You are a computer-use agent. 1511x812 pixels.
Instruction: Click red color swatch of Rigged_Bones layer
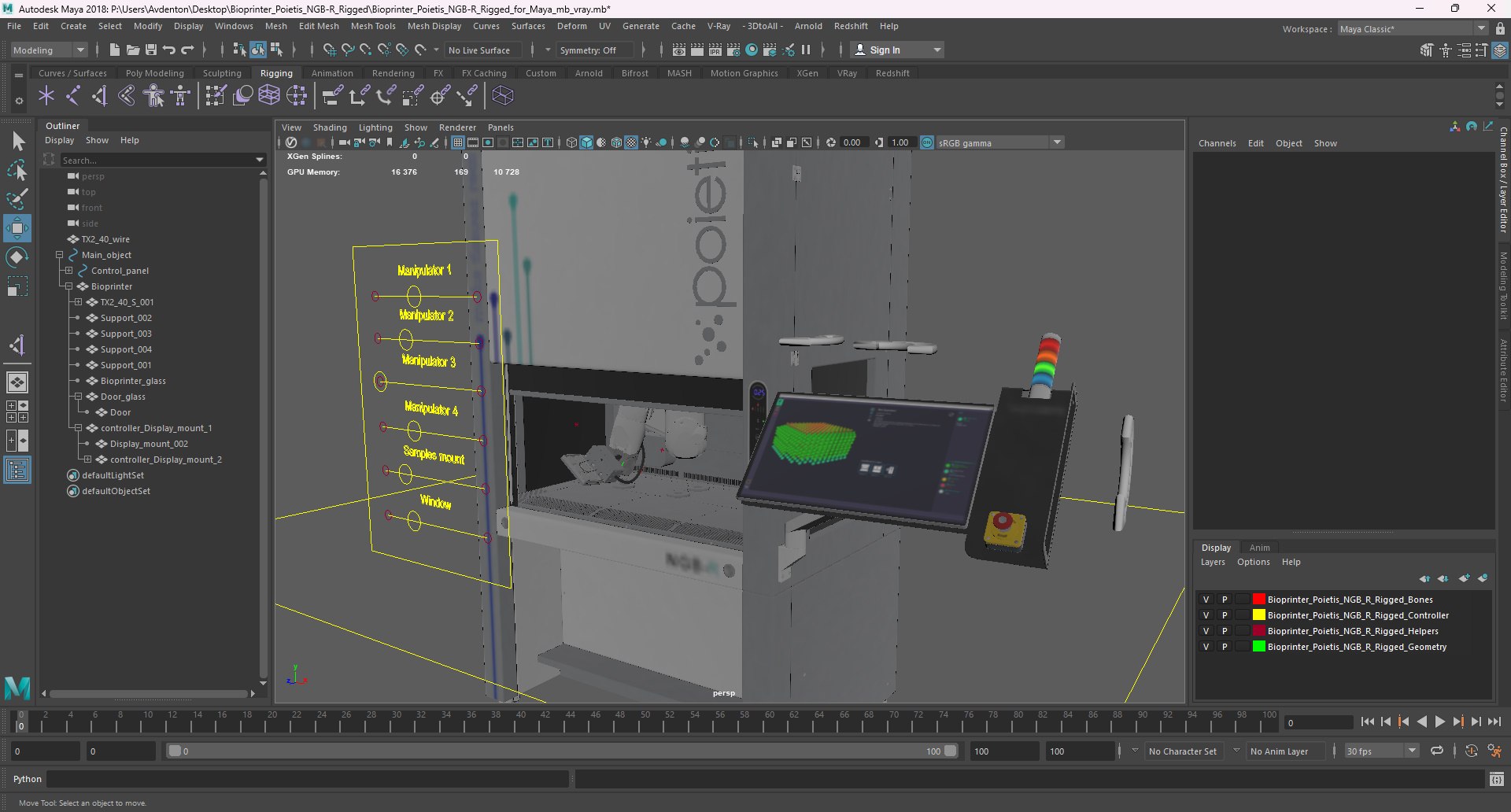click(1258, 600)
